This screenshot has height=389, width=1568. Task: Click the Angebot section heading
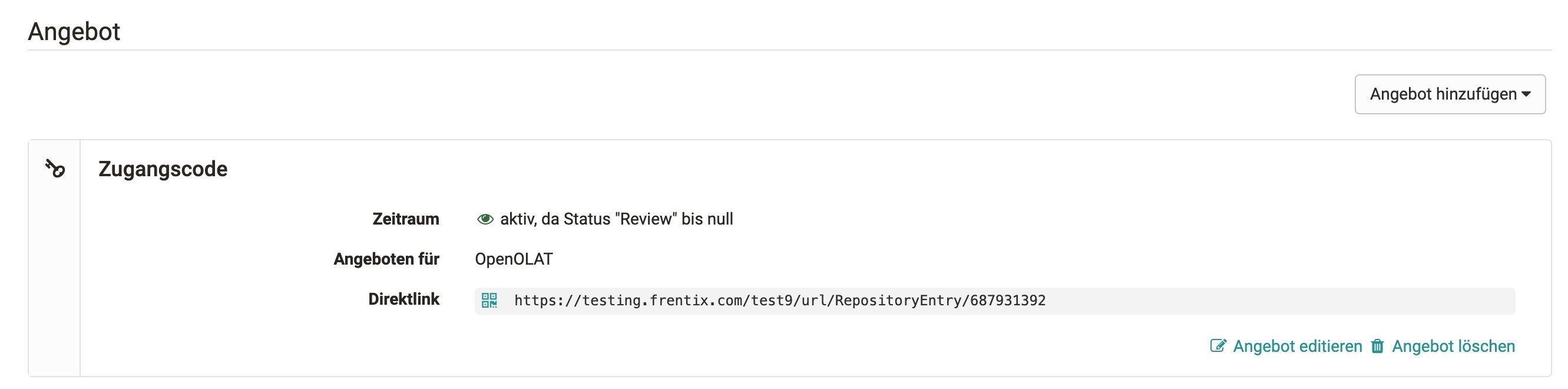point(74,32)
